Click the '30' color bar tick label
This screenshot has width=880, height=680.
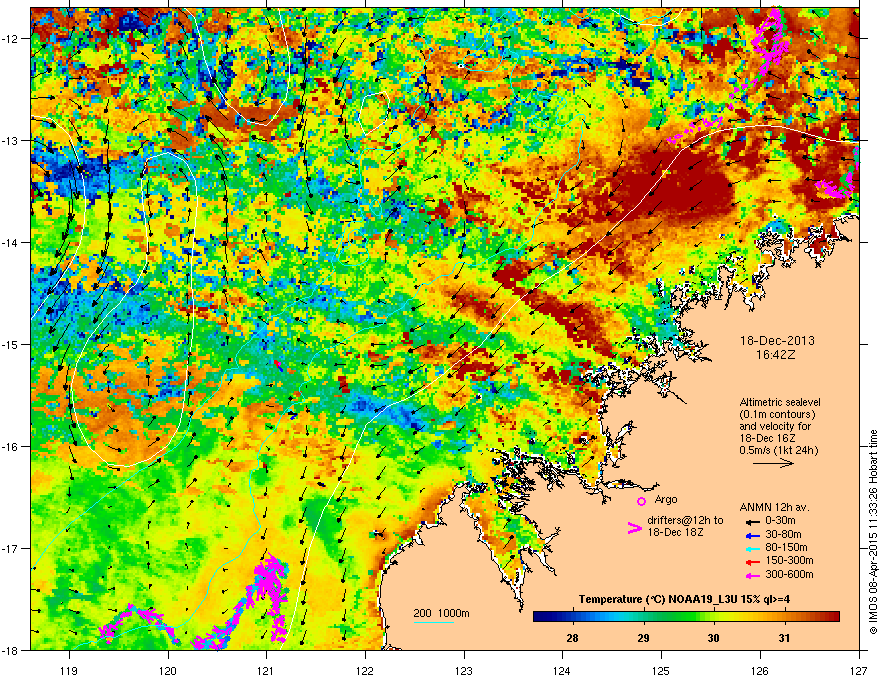713,638
